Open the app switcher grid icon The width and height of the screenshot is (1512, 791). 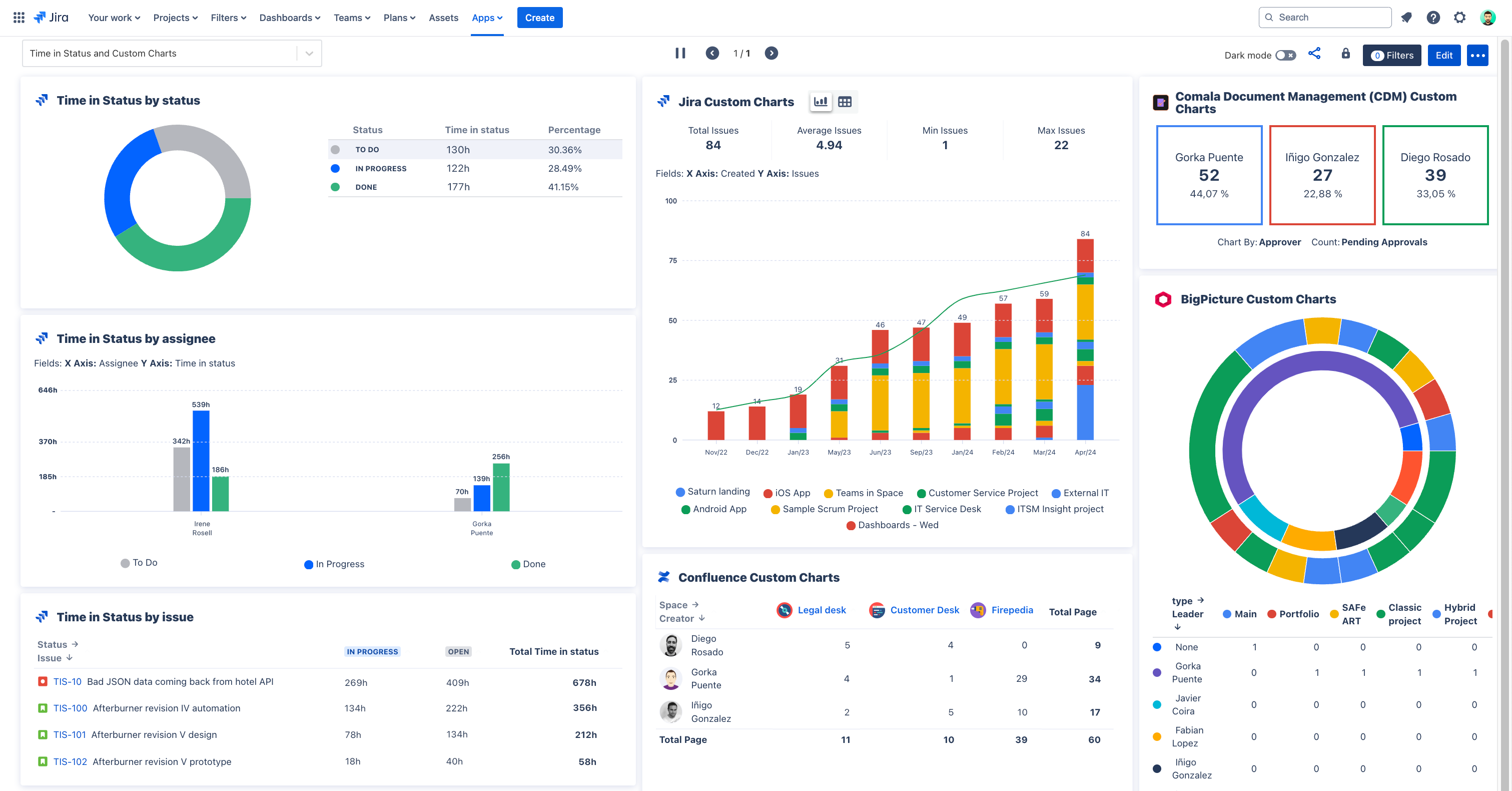19,18
